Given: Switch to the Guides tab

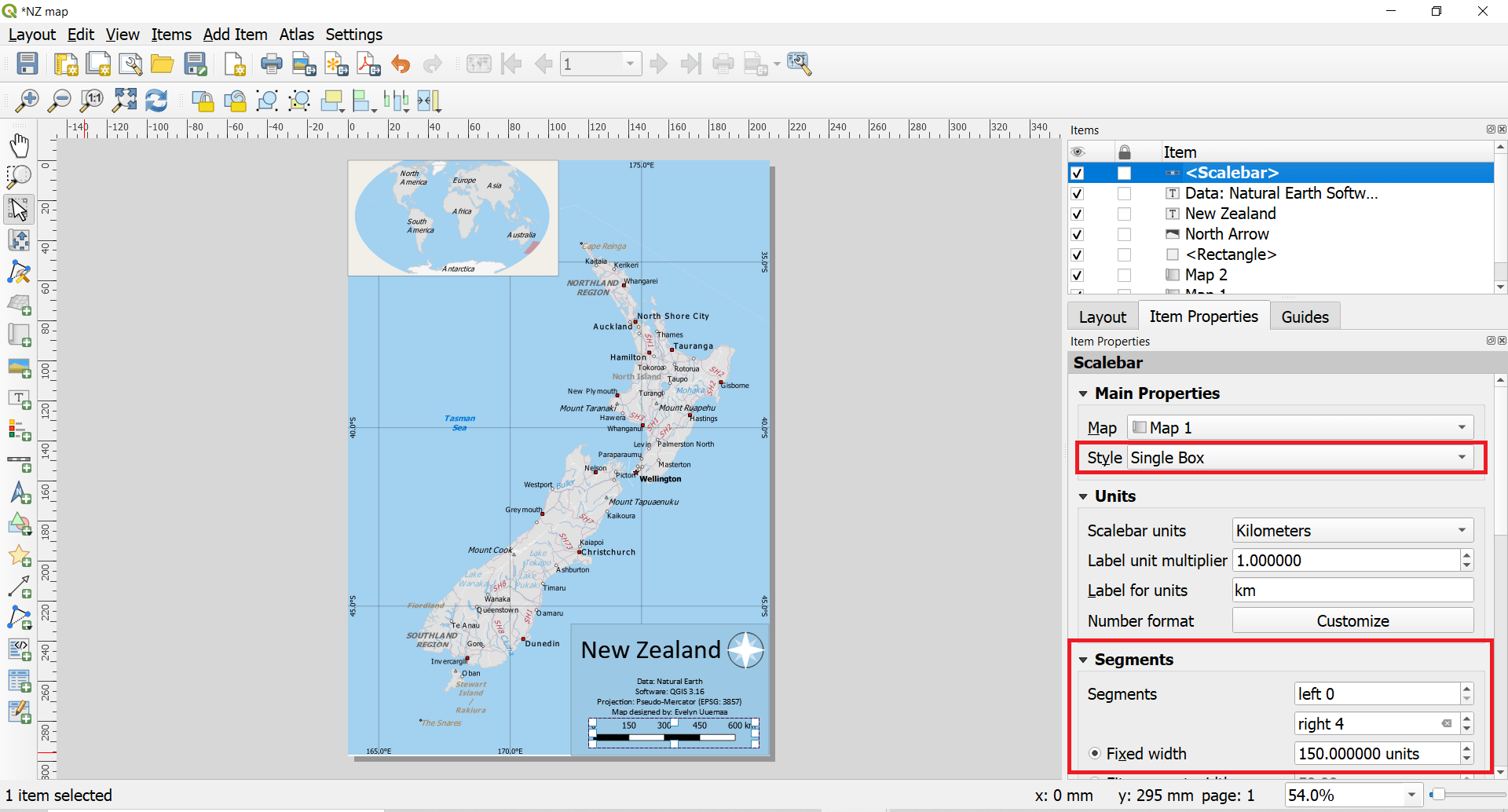Looking at the screenshot, I should 1305,316.
